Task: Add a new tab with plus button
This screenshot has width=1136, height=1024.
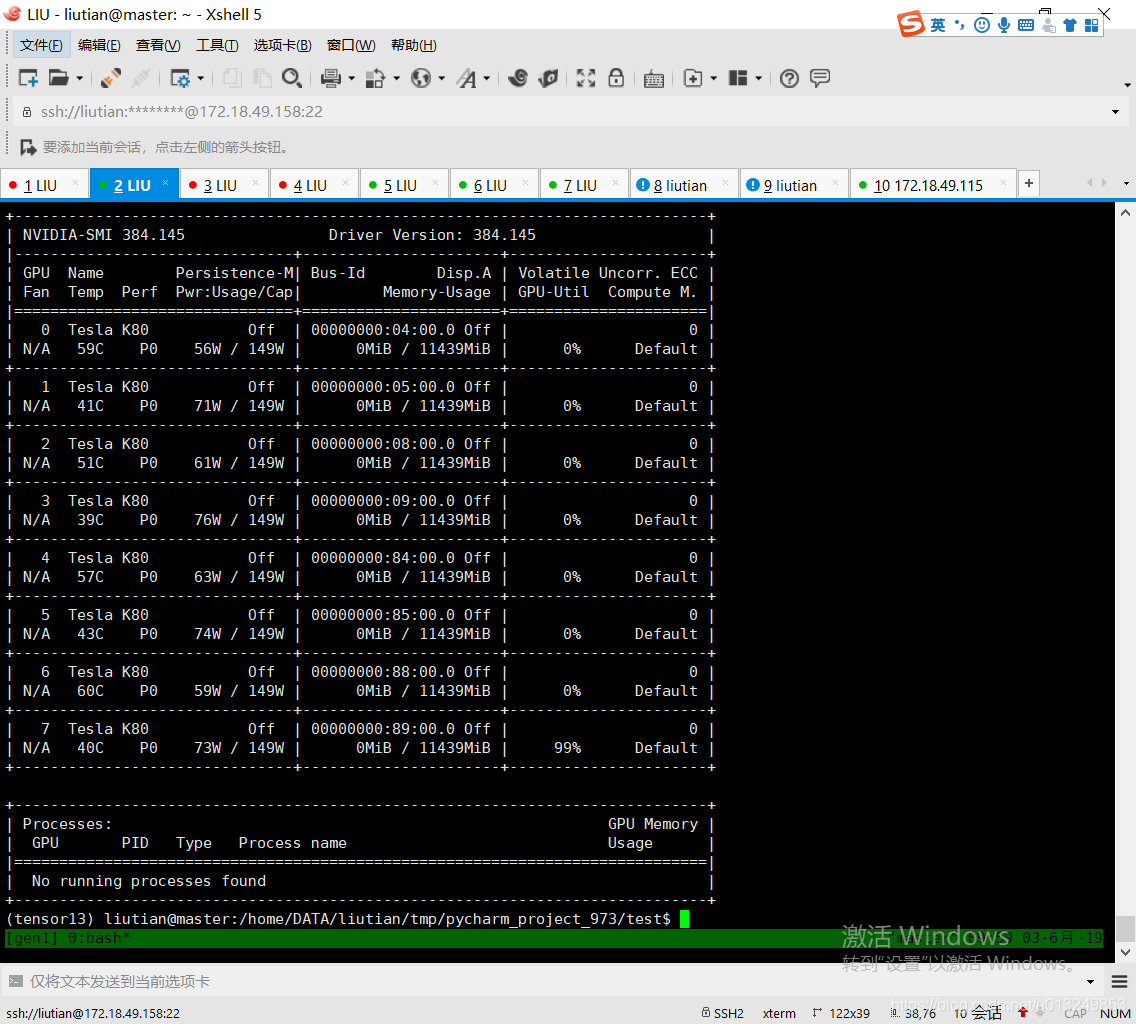Action: (1029, 183)
